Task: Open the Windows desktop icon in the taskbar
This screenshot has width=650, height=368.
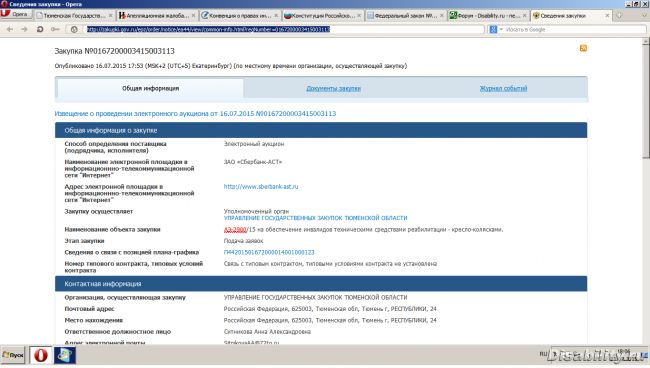Action: (x=65, y=355)
